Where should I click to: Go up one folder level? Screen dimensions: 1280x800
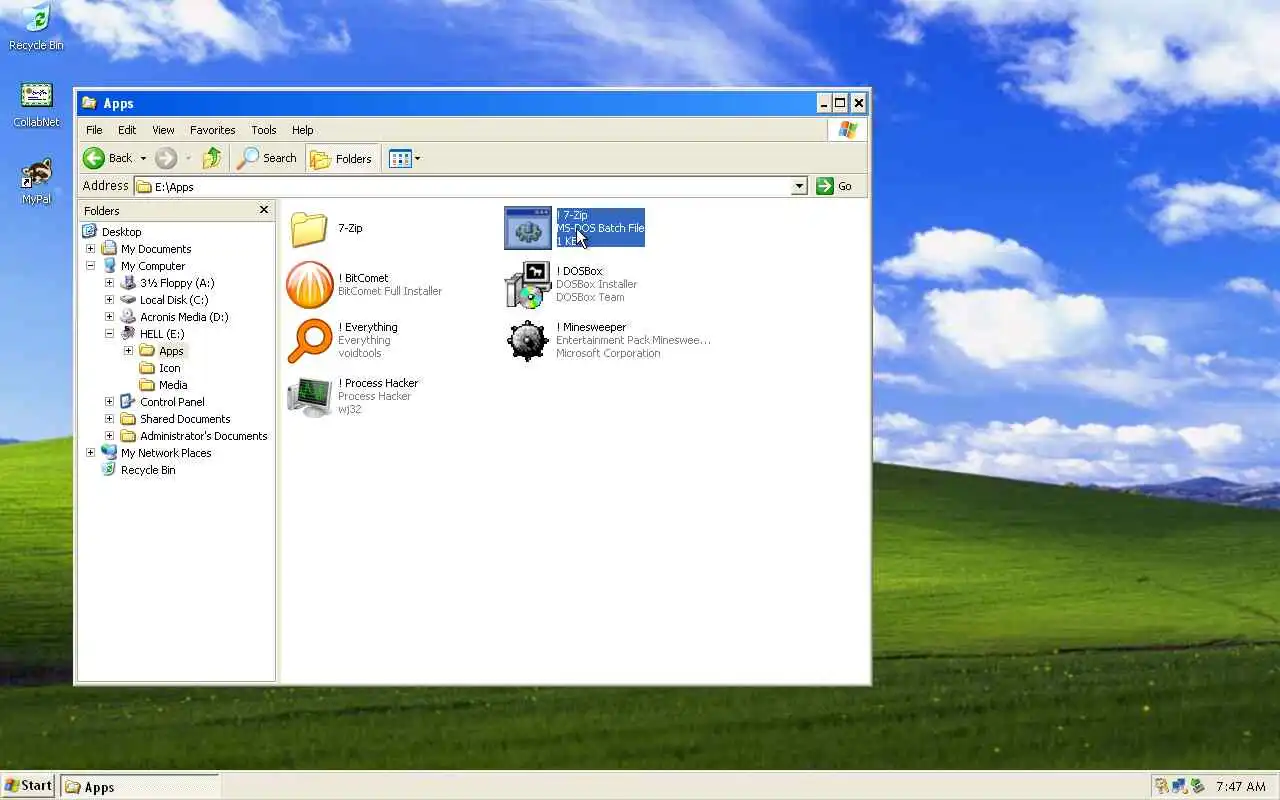(212, 158)
